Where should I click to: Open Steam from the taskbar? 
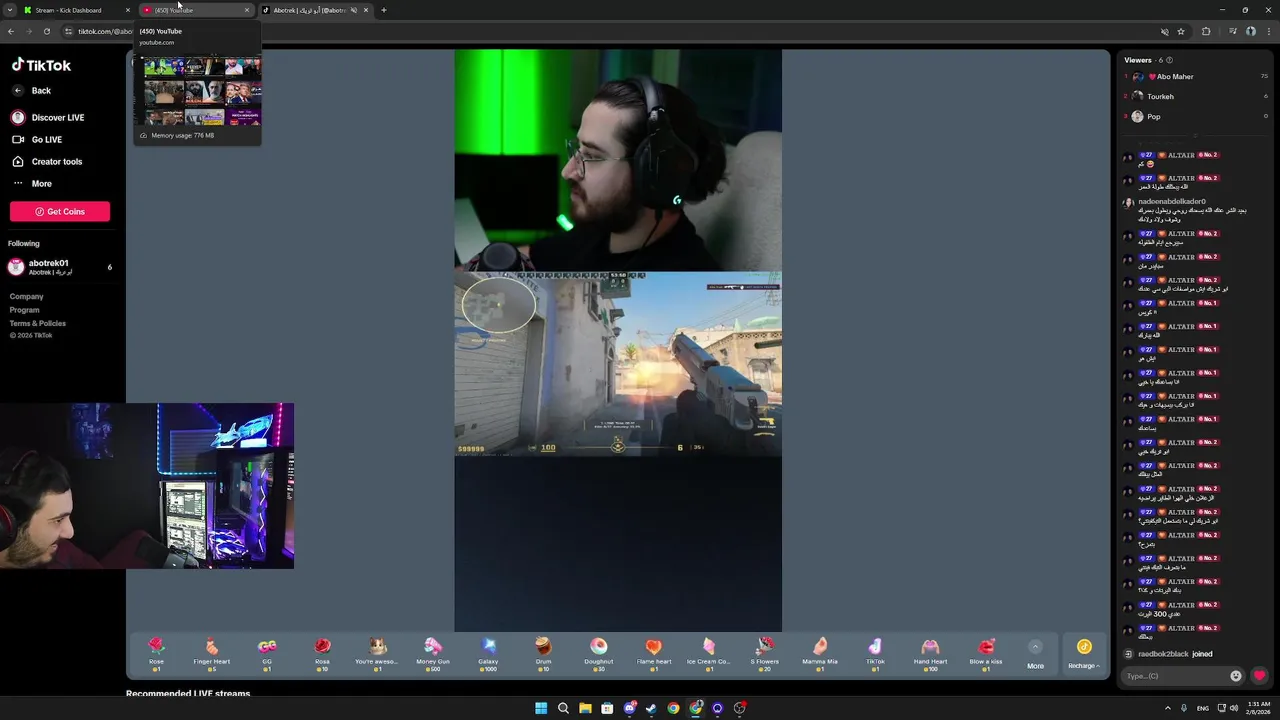coord(651,708)
